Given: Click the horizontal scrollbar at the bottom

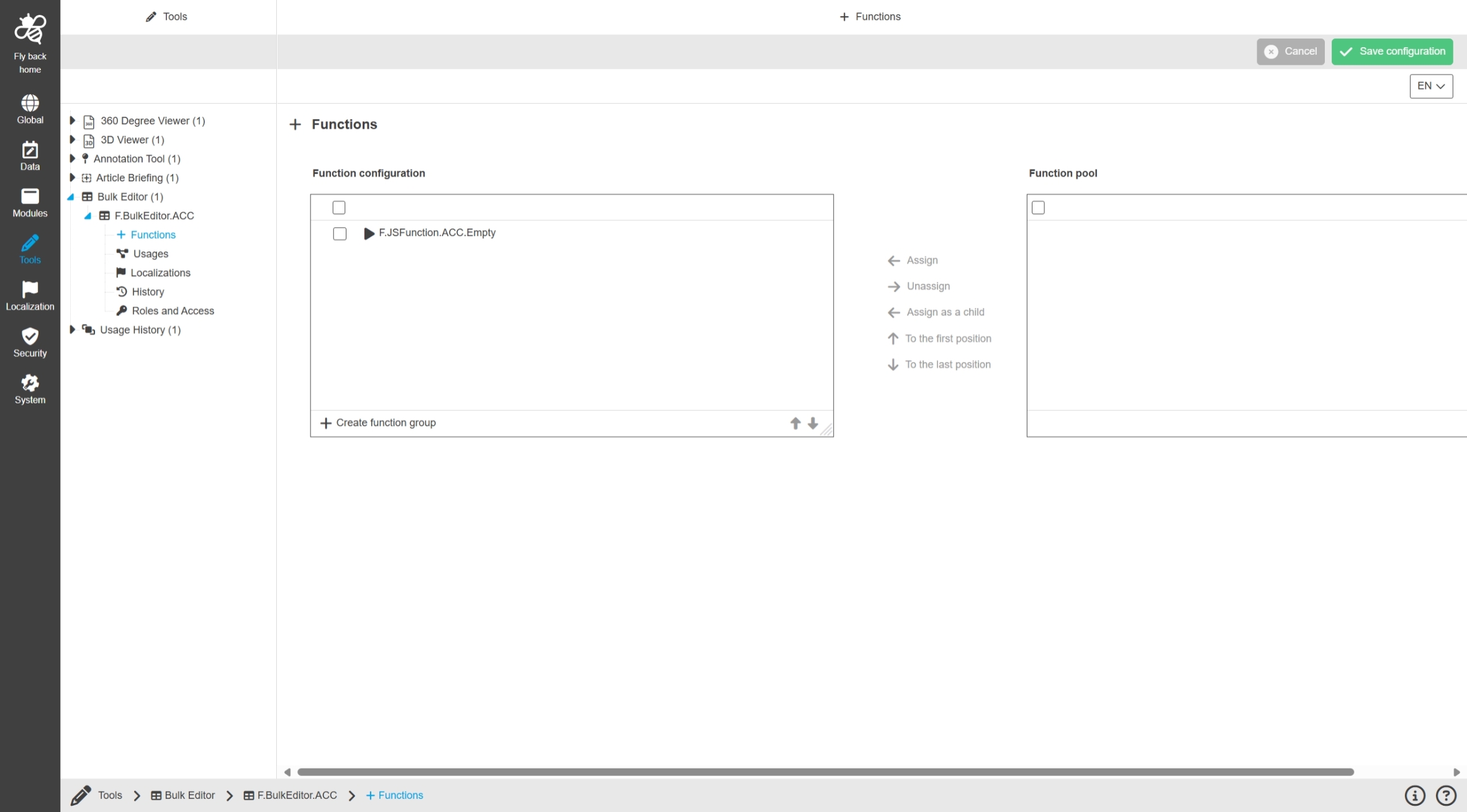Looking at the screenshot, I should coord(825,772).
